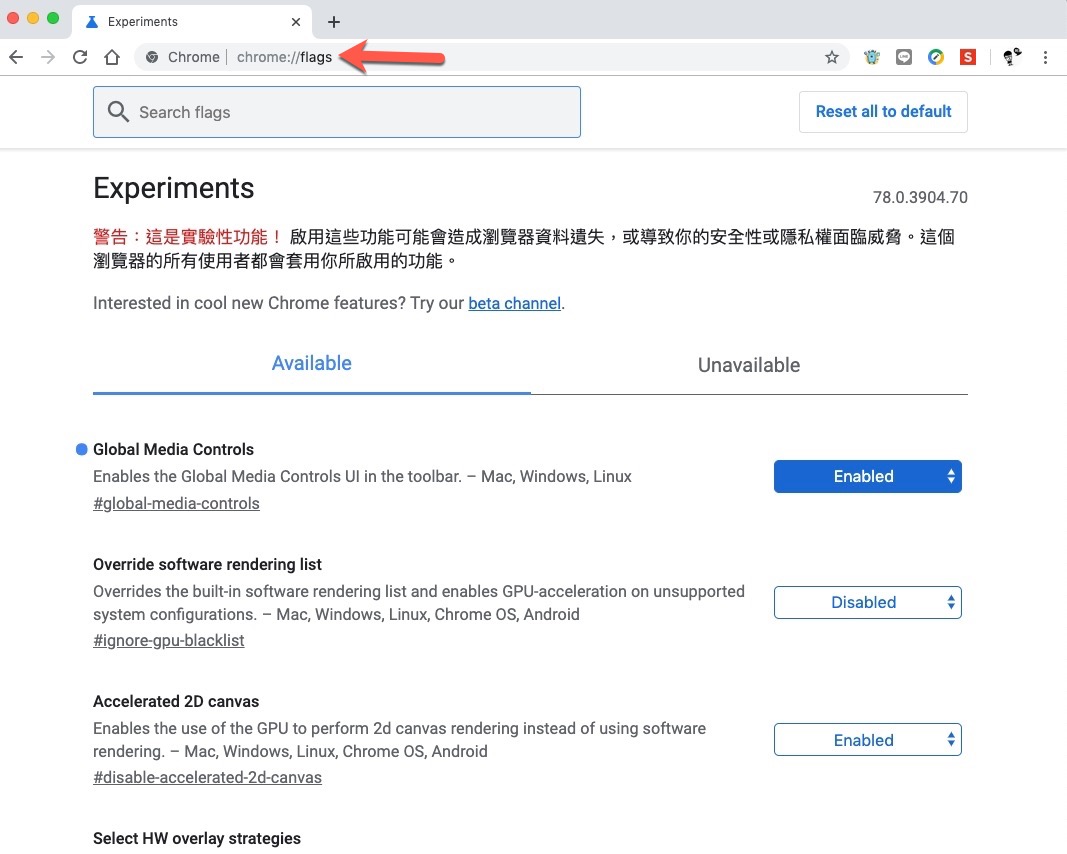
Task: Open the #global-media-controls anchor link
Action: click(x=176, y=504)
